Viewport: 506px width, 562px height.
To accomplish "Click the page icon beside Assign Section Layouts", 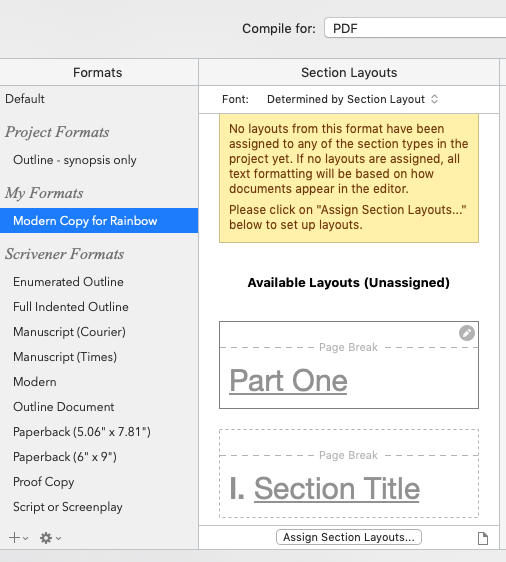I will point(483,538).
